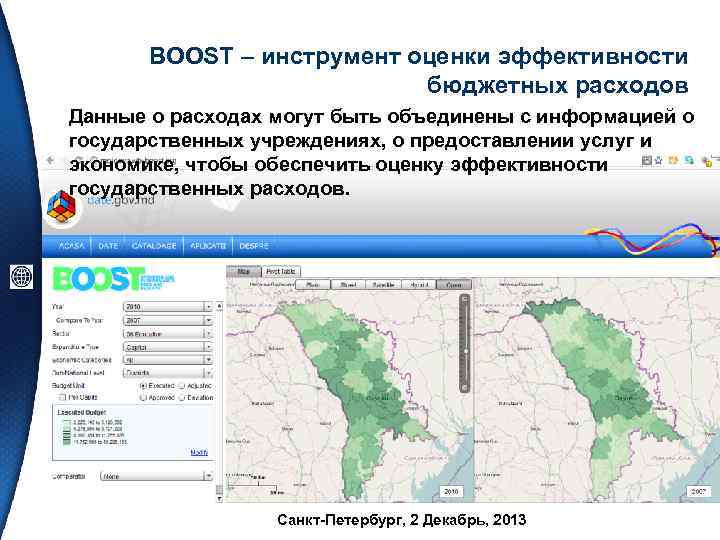Open the Economic Categories dropdown
This screenshot has height=540, width=720.
click(168, 360)
